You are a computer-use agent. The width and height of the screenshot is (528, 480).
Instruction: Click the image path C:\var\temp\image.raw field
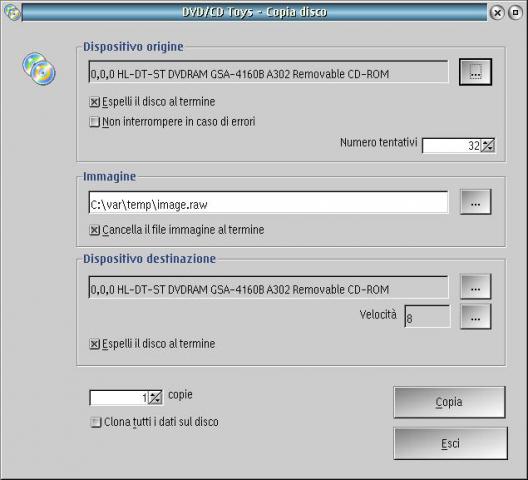pos(268,202)
